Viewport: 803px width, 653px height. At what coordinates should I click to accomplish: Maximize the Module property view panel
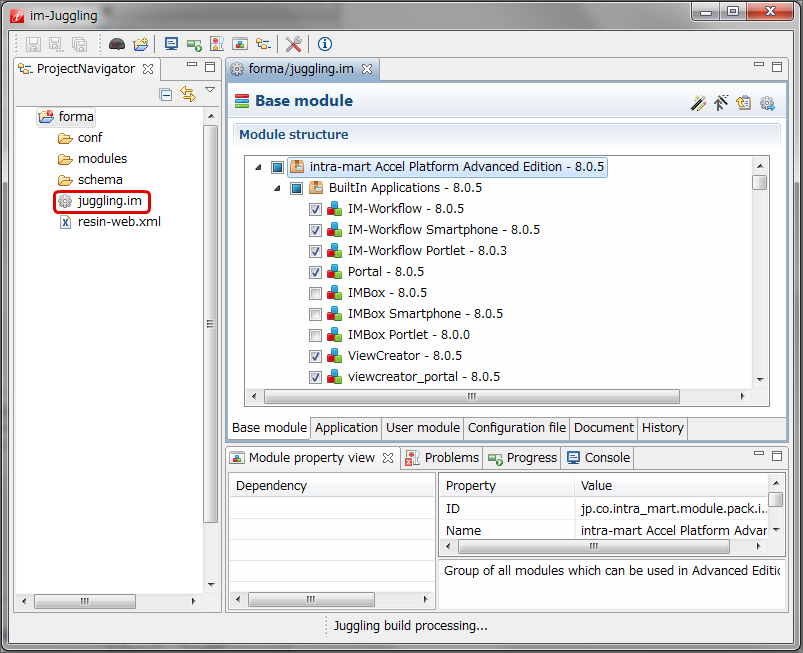[777, 455]
